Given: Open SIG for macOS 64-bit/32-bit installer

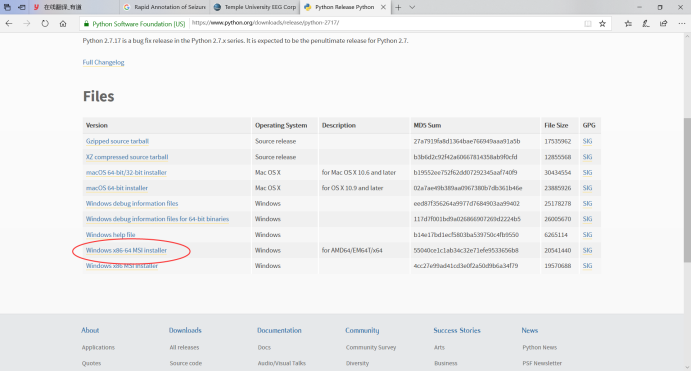Looking at the screenshot, I should point(587,172).
